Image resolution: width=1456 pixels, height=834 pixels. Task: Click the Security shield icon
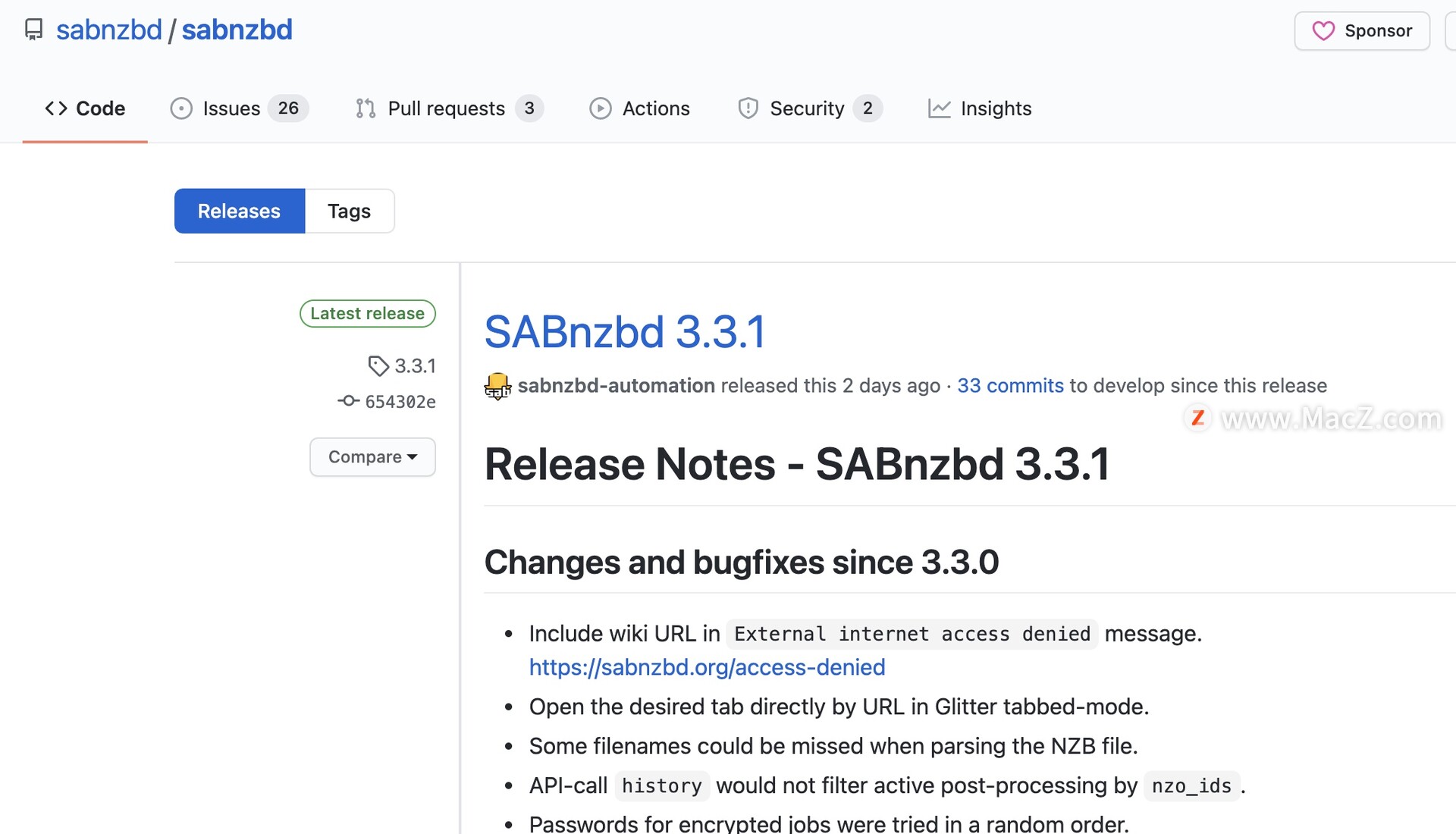[x=748, y=108]
